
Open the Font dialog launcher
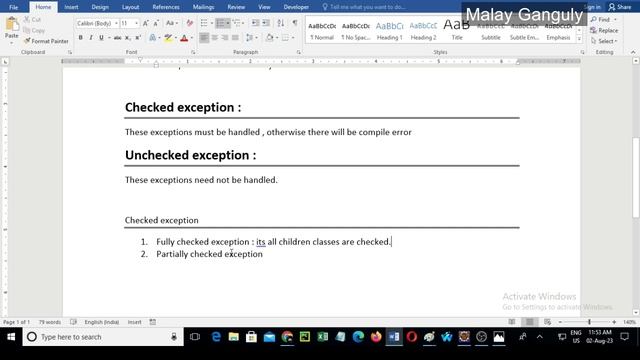click(x=193, y=52)
